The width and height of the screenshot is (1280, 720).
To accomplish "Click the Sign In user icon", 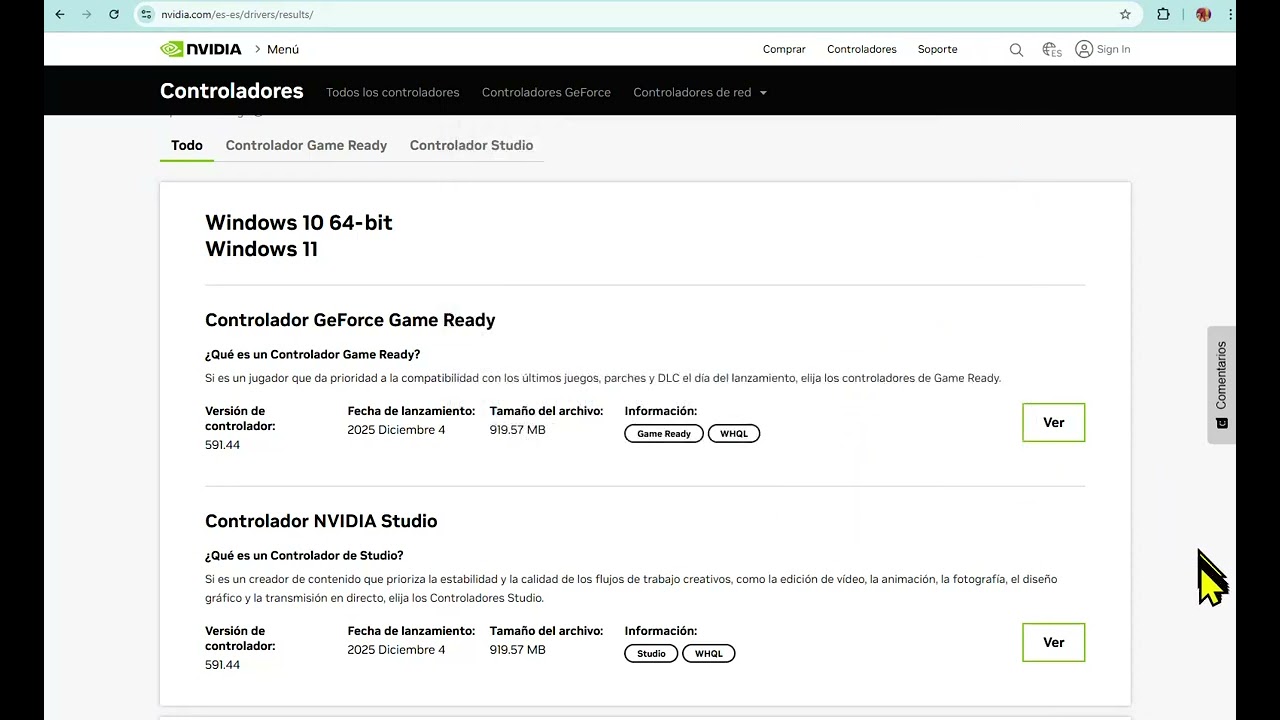I will pyautogui.click(x=1084, y=49).
